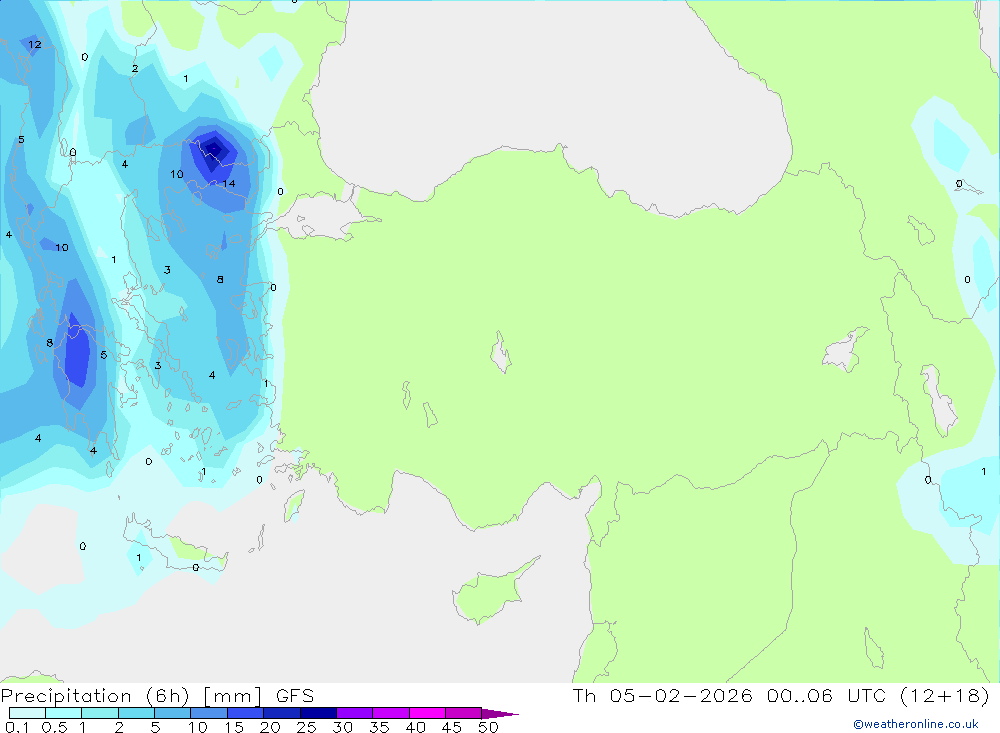Click the legend swatch between 1 and 2

point(100,713)
